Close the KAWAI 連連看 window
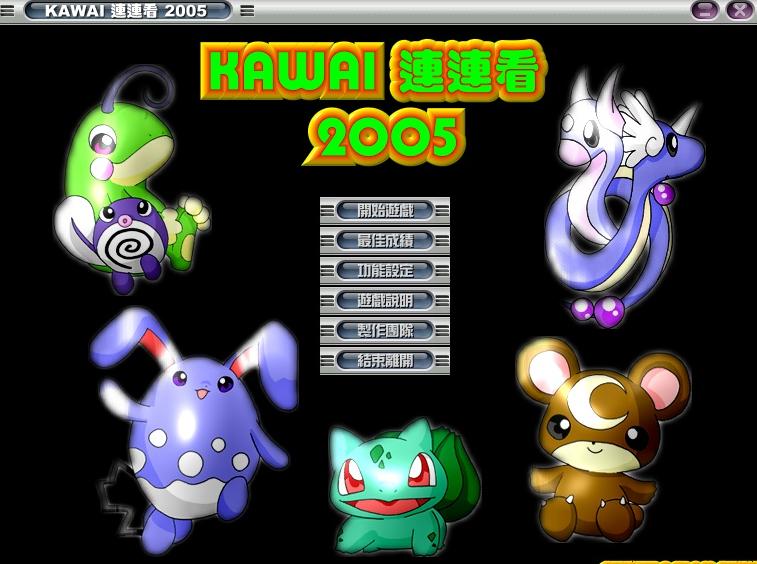 point(739,11)
